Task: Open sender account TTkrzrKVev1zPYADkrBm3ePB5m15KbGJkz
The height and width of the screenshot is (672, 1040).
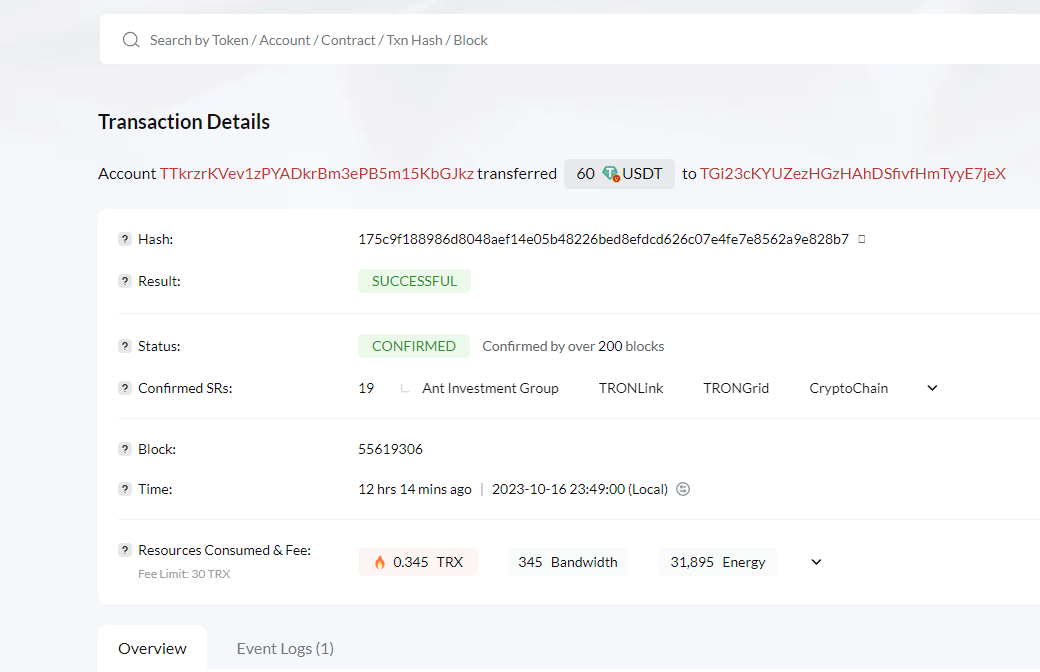Action: (x=316, y=174)
